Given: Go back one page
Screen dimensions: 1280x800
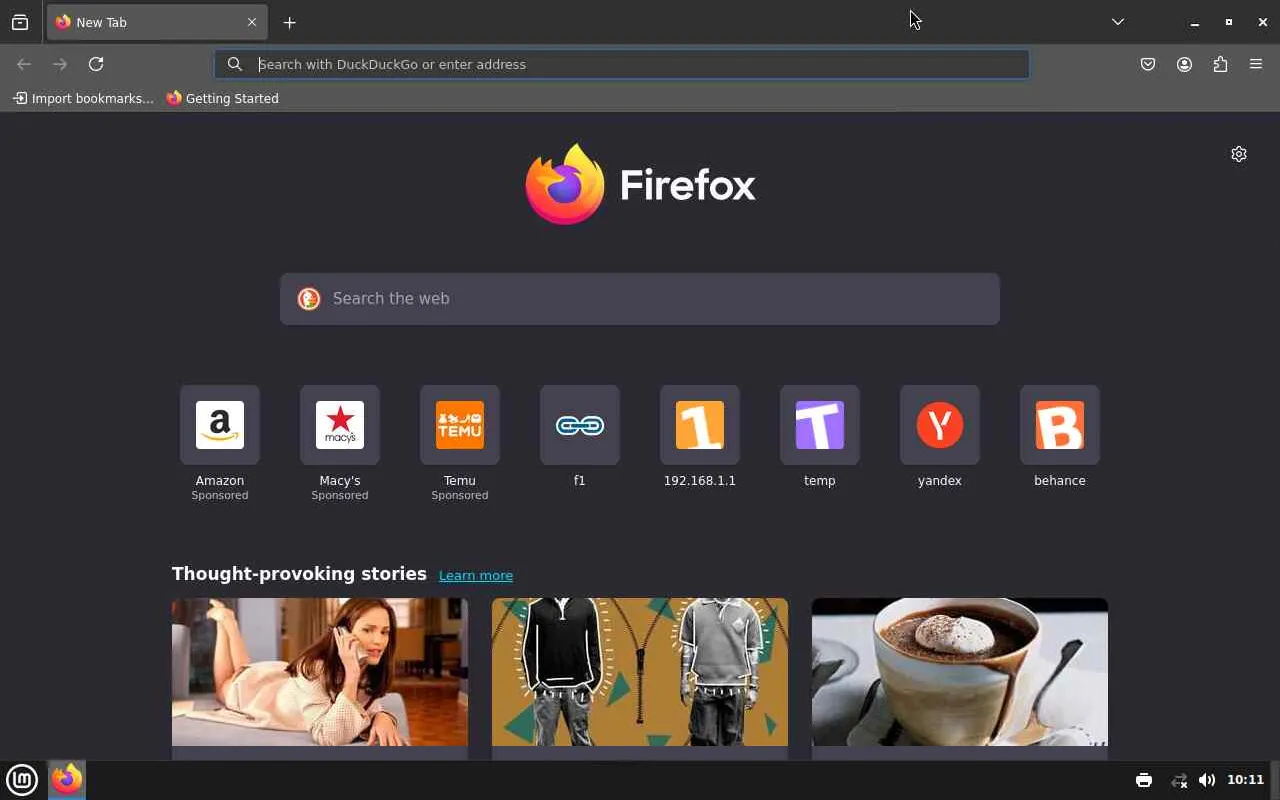Looking at the screenshot, I should pyautogui.click(x=24, y=64).
